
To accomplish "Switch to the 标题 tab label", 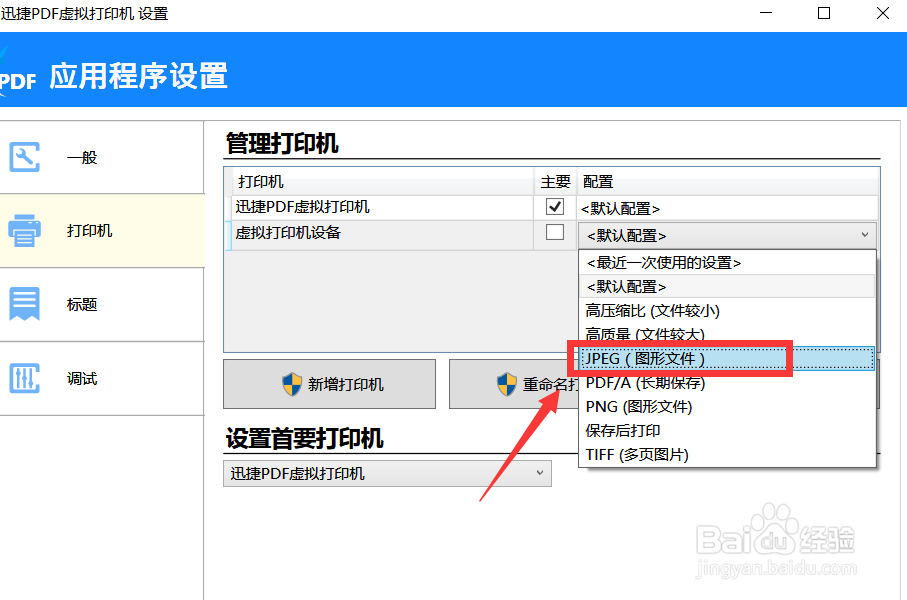I will point(82,304).
